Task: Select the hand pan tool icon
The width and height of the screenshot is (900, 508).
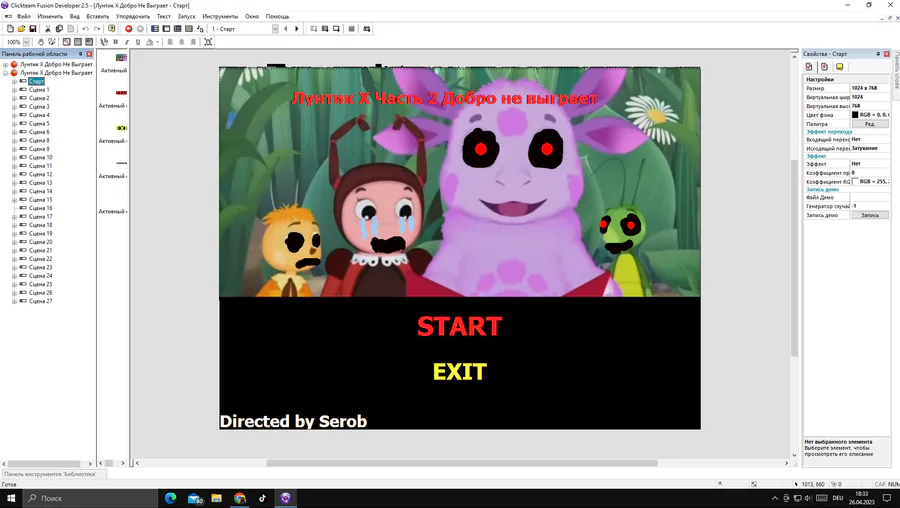Action: point(41,42)
